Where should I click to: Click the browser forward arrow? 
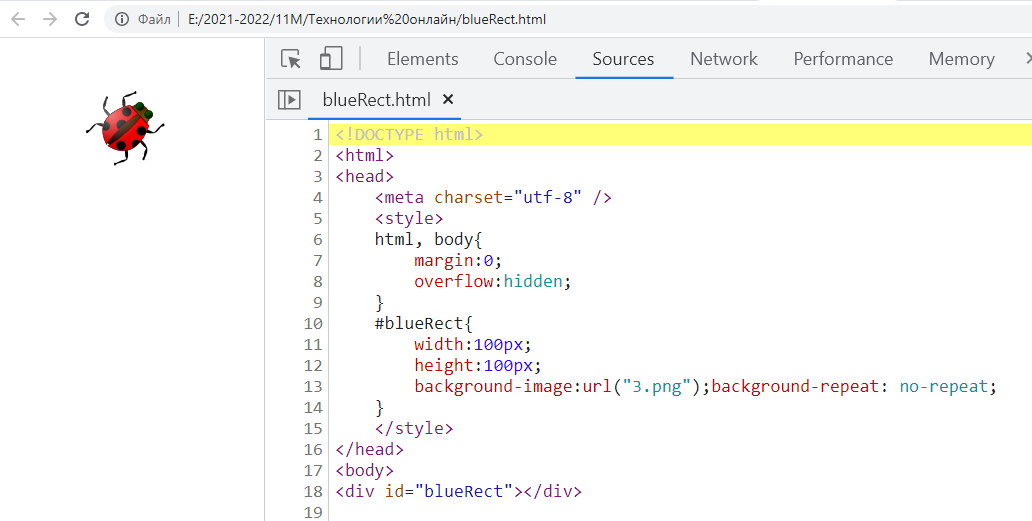click(49, 19)
